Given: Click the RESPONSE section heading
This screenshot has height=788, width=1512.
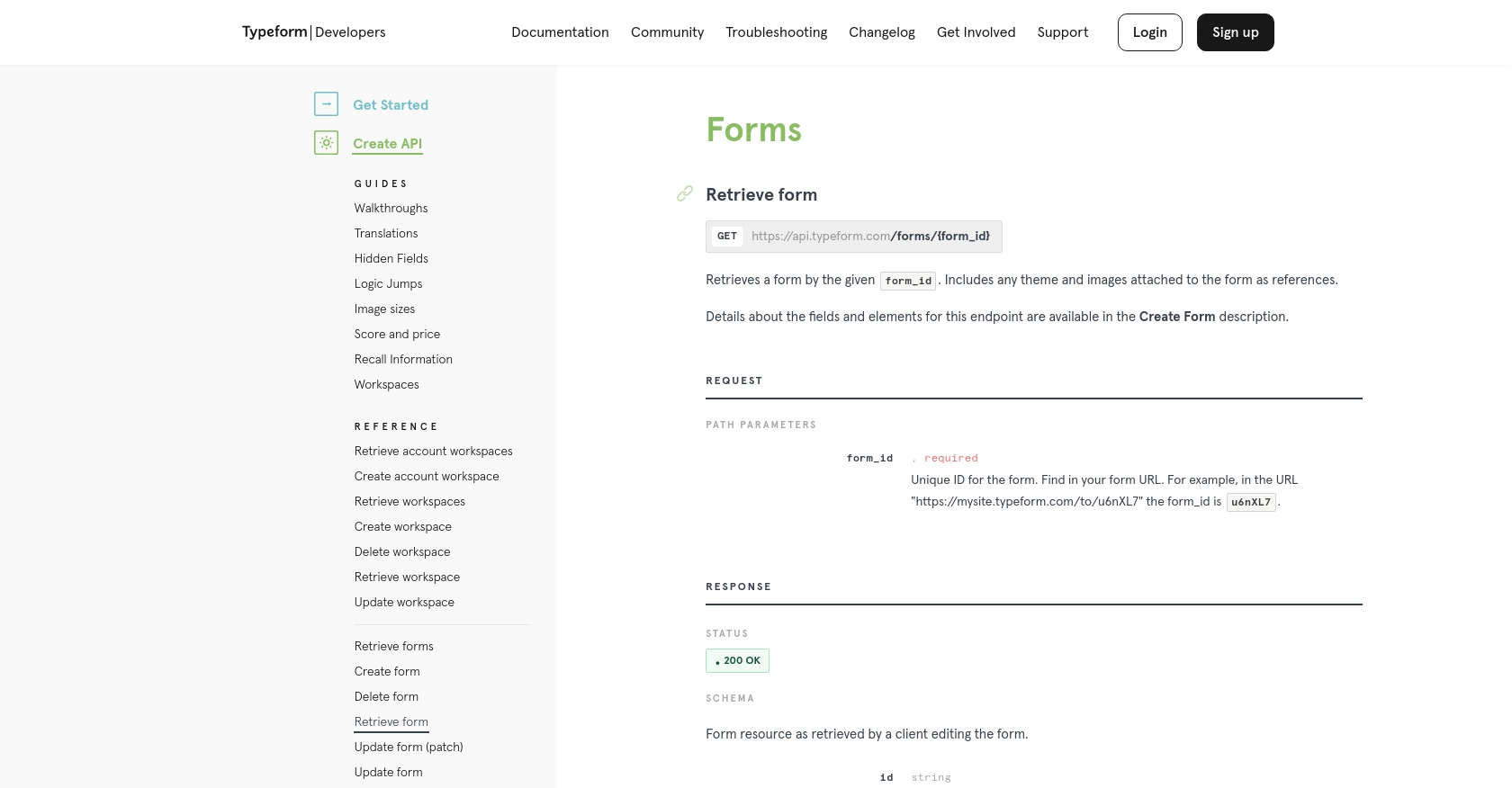Looking at the screenshot, I should 739,587.
